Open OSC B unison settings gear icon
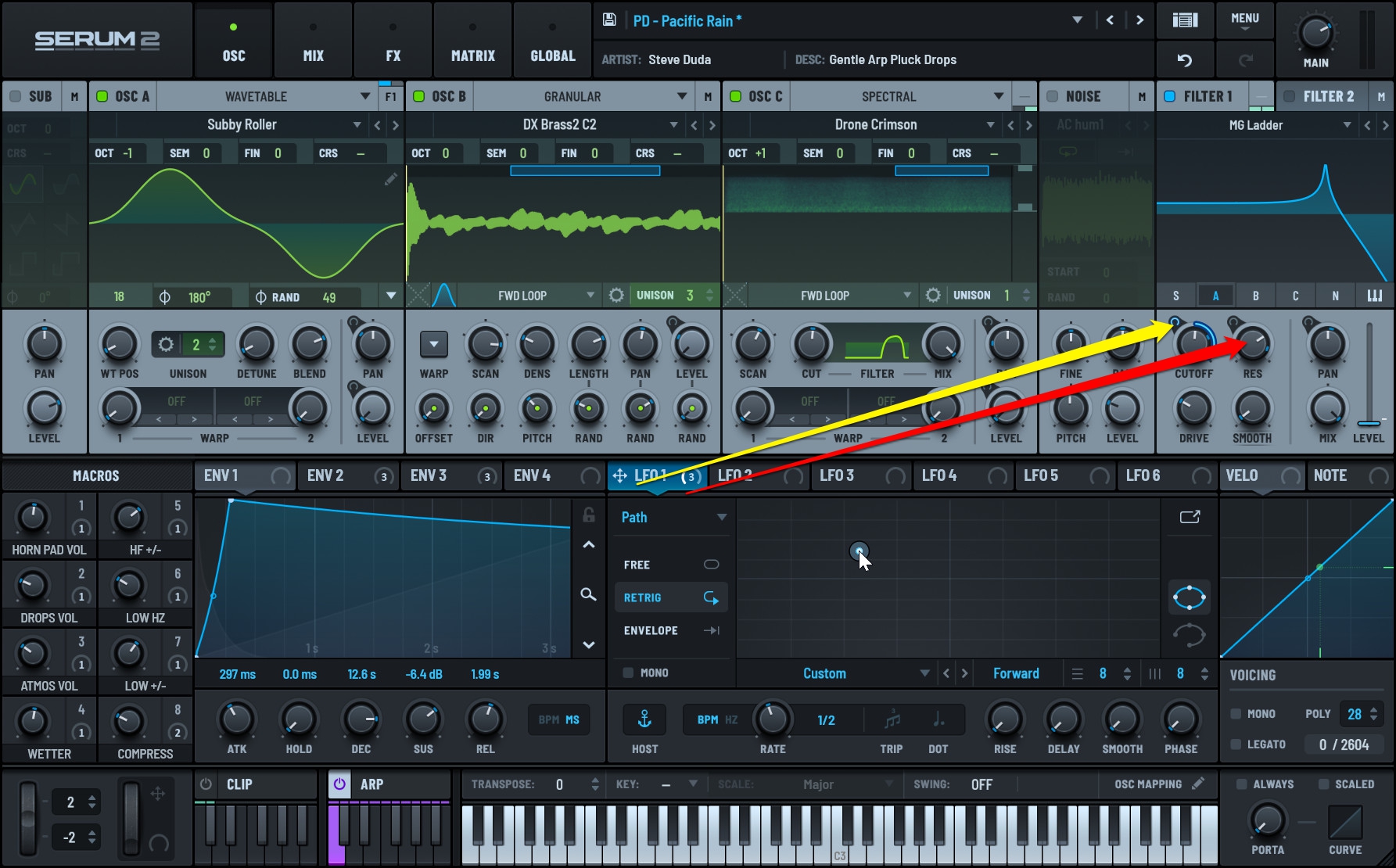The width and height of the screenshot is (1396, 868). tap(616, 296)
